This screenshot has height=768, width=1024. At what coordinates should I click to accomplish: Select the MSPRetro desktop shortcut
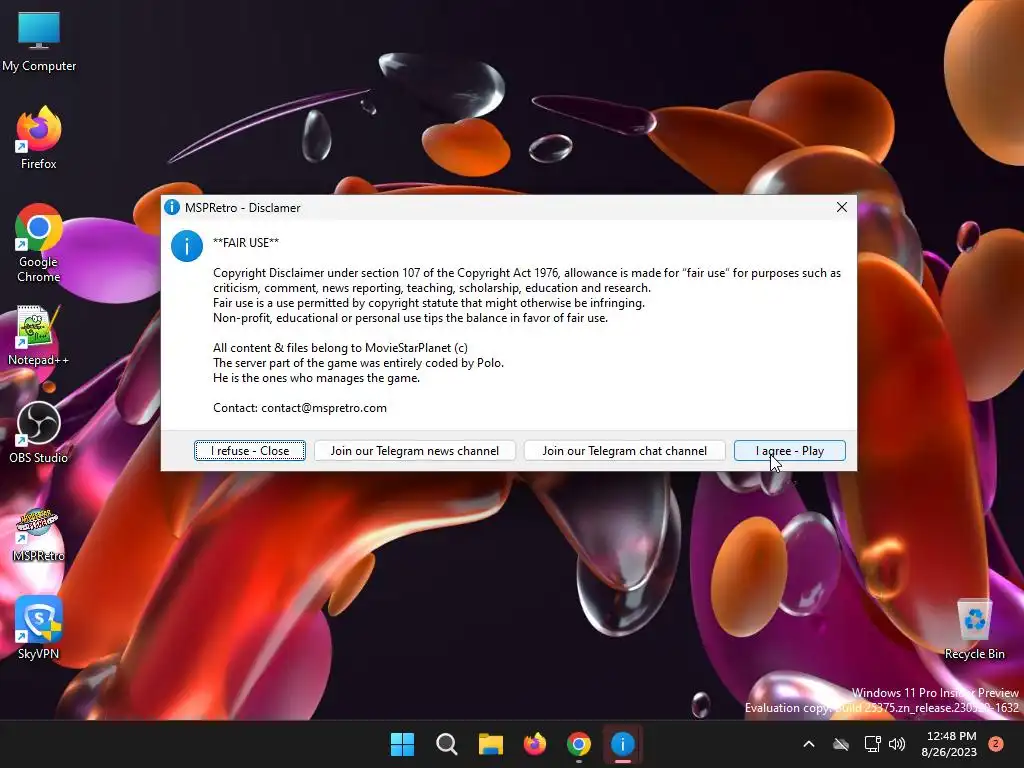39,536
